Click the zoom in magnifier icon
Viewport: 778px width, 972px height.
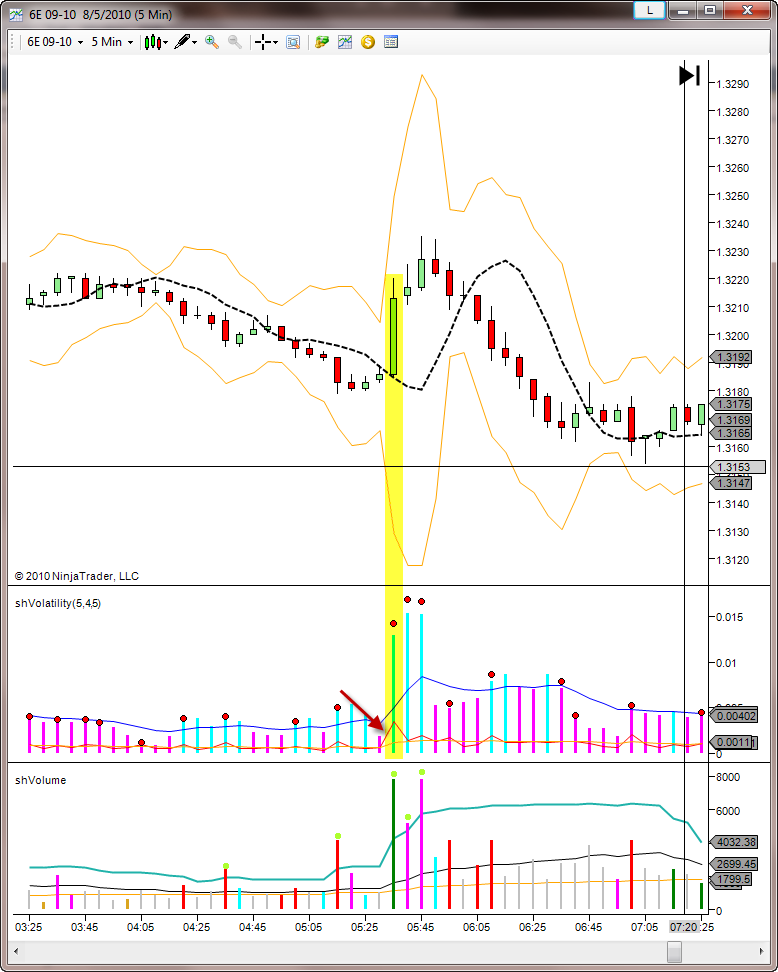[x=212, y=42]
